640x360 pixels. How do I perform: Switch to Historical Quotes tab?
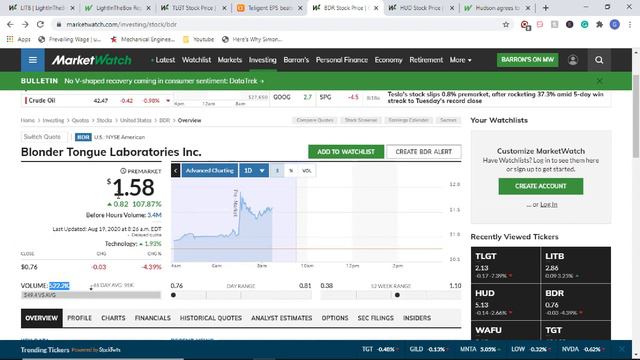[x=211, y=318]
